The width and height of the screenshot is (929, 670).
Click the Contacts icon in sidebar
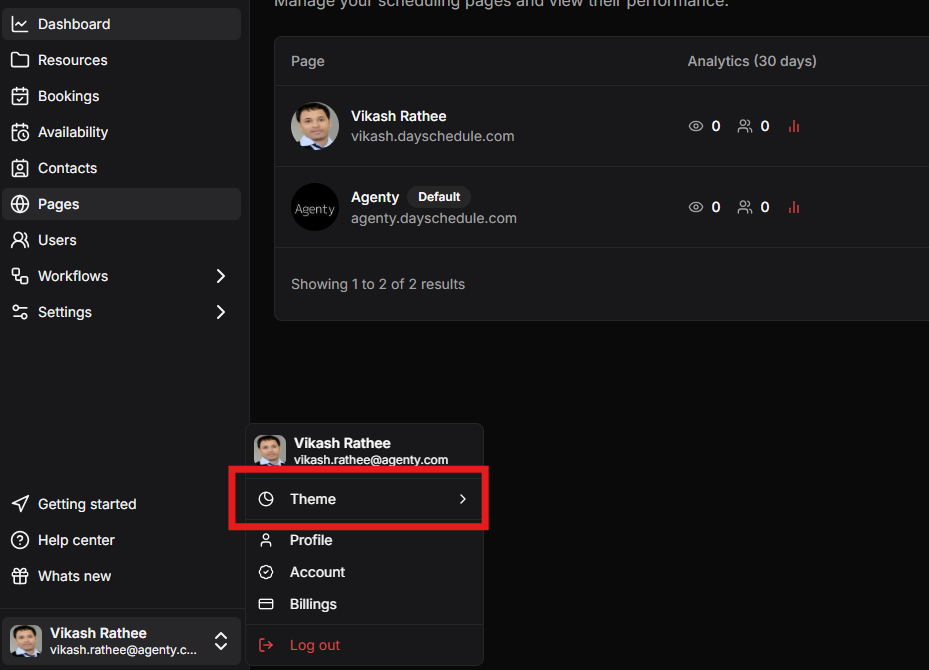(20, 168)
